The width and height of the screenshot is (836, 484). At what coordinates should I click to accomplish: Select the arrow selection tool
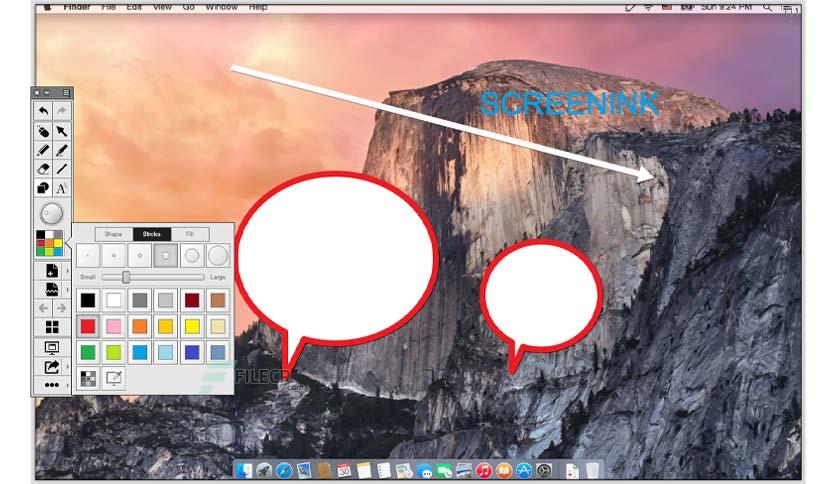pyautogui.click(x=62, y=131)
